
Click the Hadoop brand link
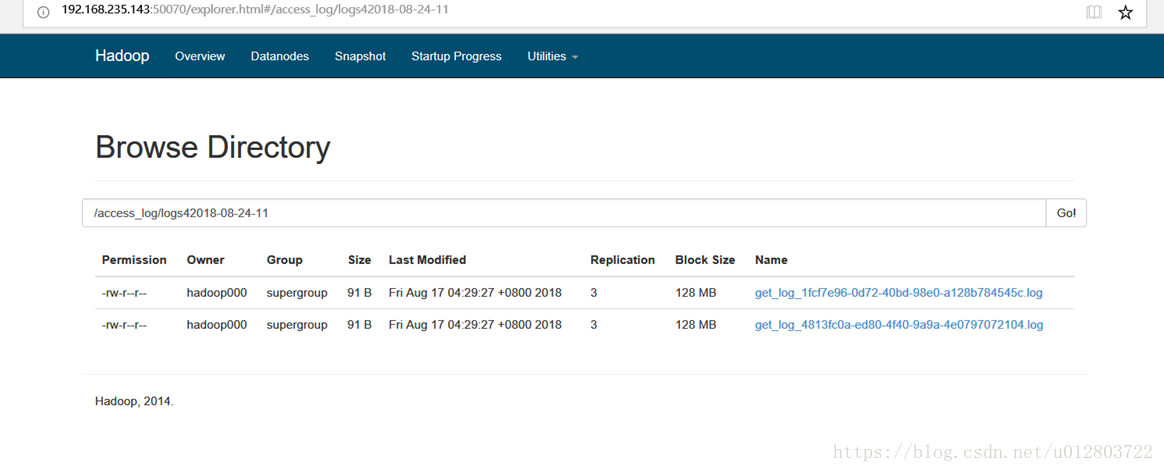[x=122, y=56]
